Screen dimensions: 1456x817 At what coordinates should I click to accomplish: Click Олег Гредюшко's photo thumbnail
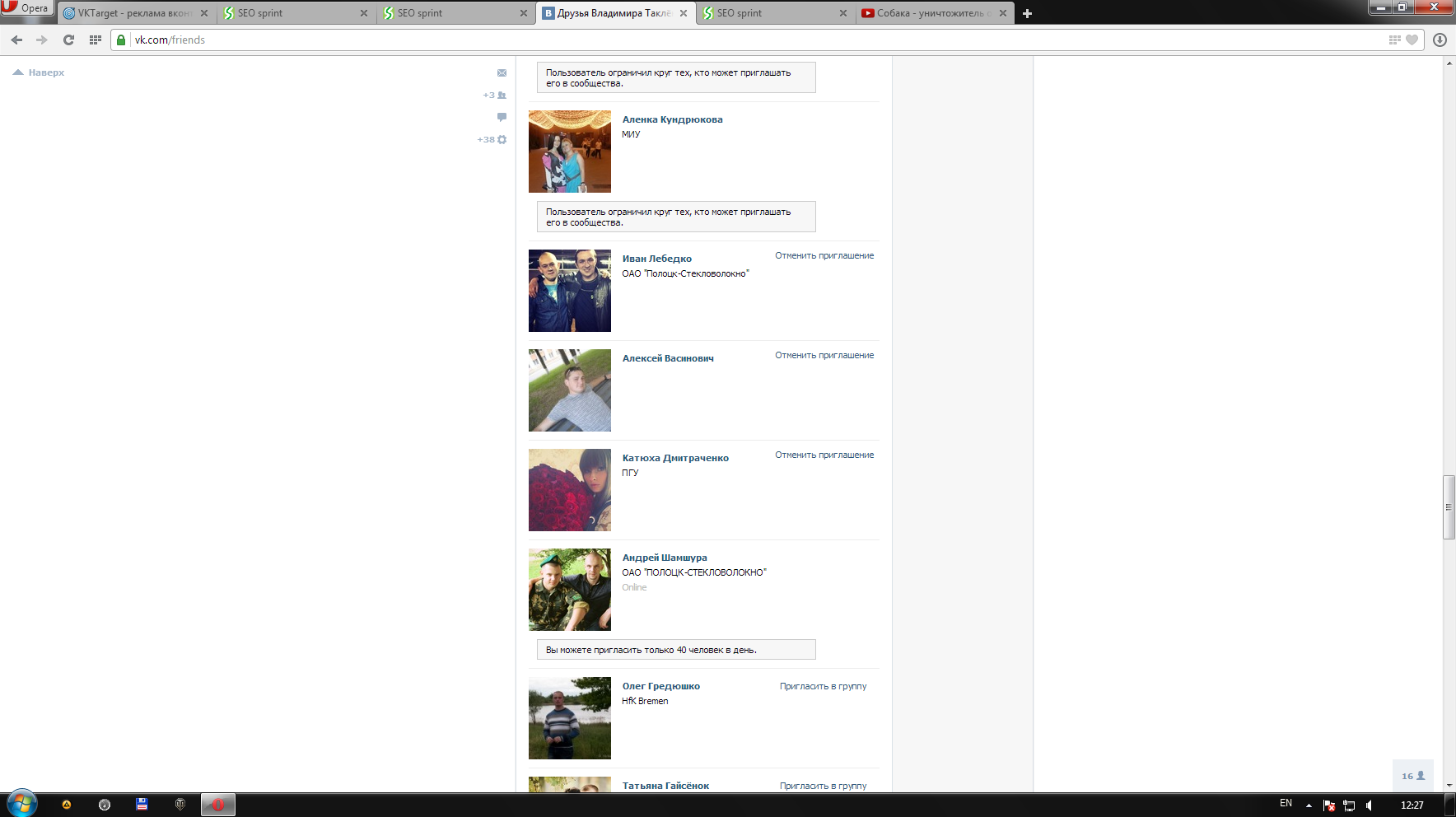tap(570, 718)
